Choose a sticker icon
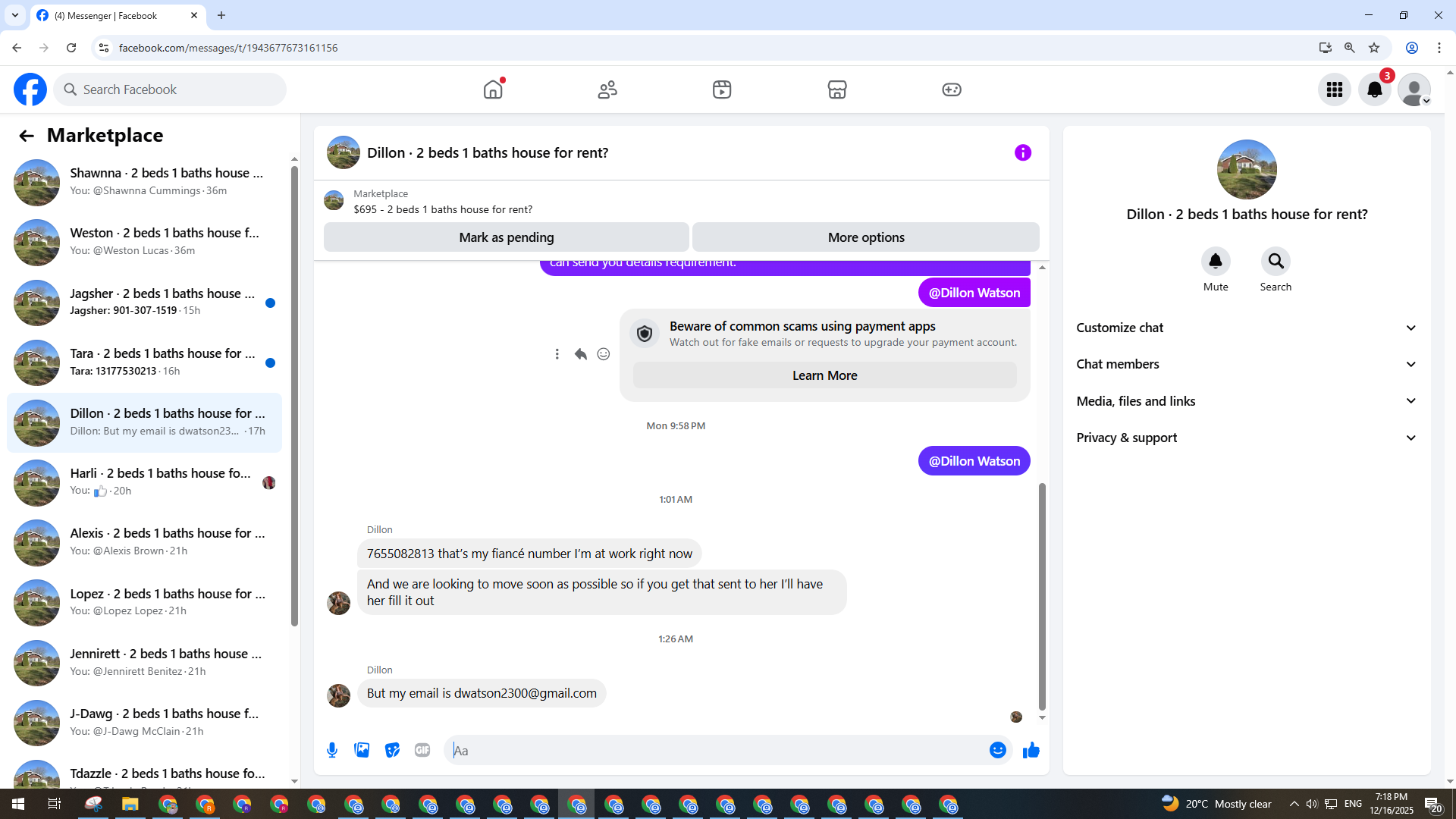Viewport: 1456px width, 819px height. click(x=392, y=751)
